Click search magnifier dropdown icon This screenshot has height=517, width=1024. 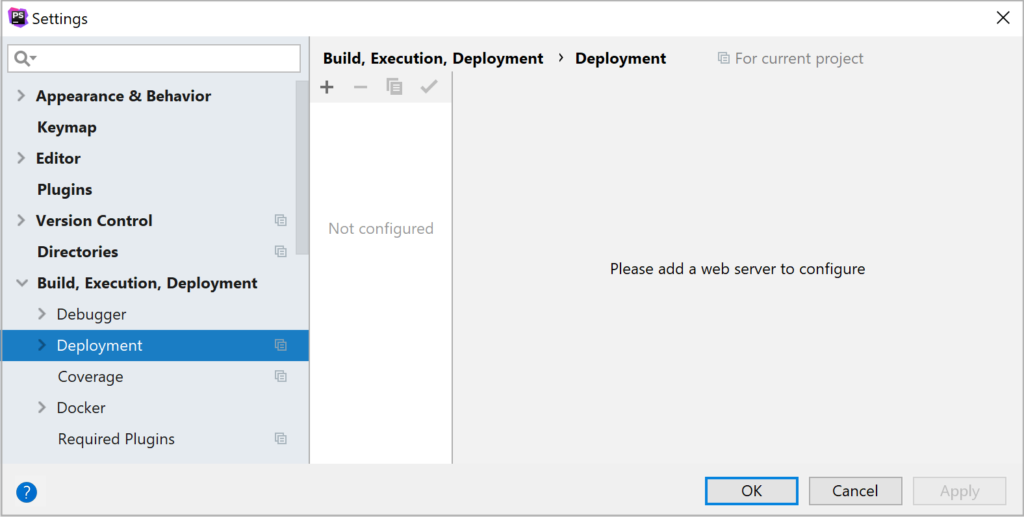tap(25, 59)
